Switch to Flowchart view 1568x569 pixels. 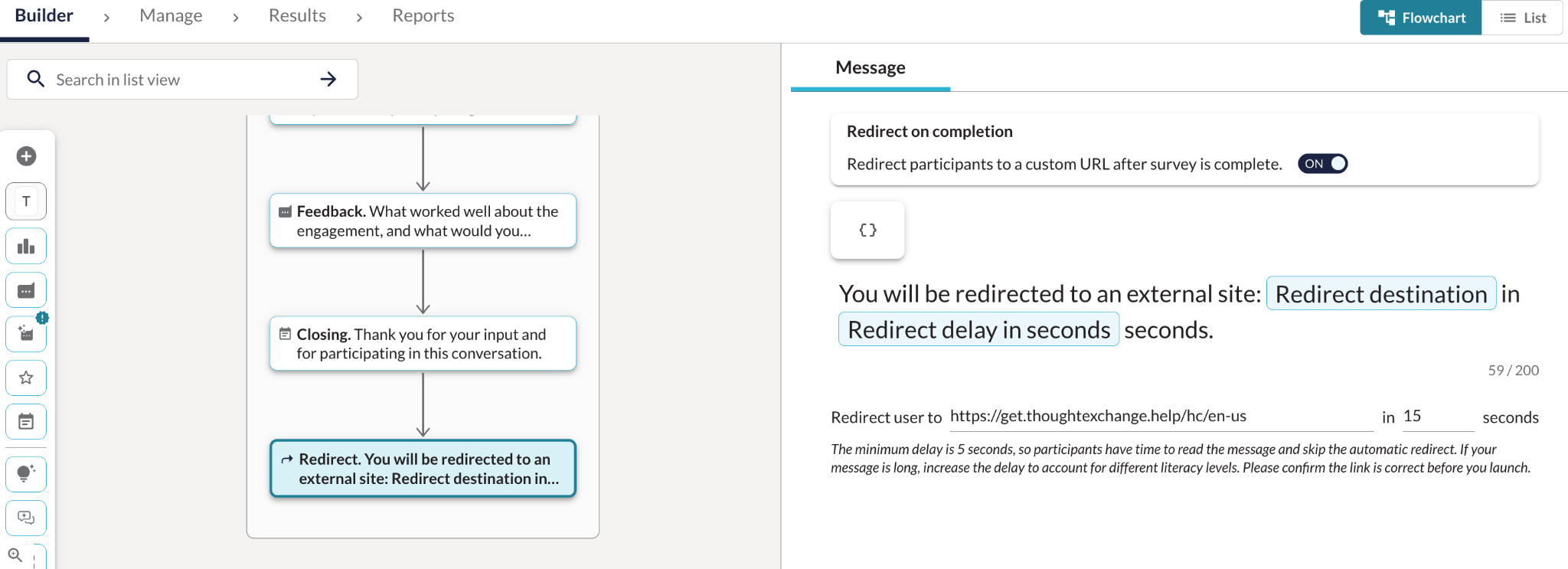click(x=1421, y=18)
